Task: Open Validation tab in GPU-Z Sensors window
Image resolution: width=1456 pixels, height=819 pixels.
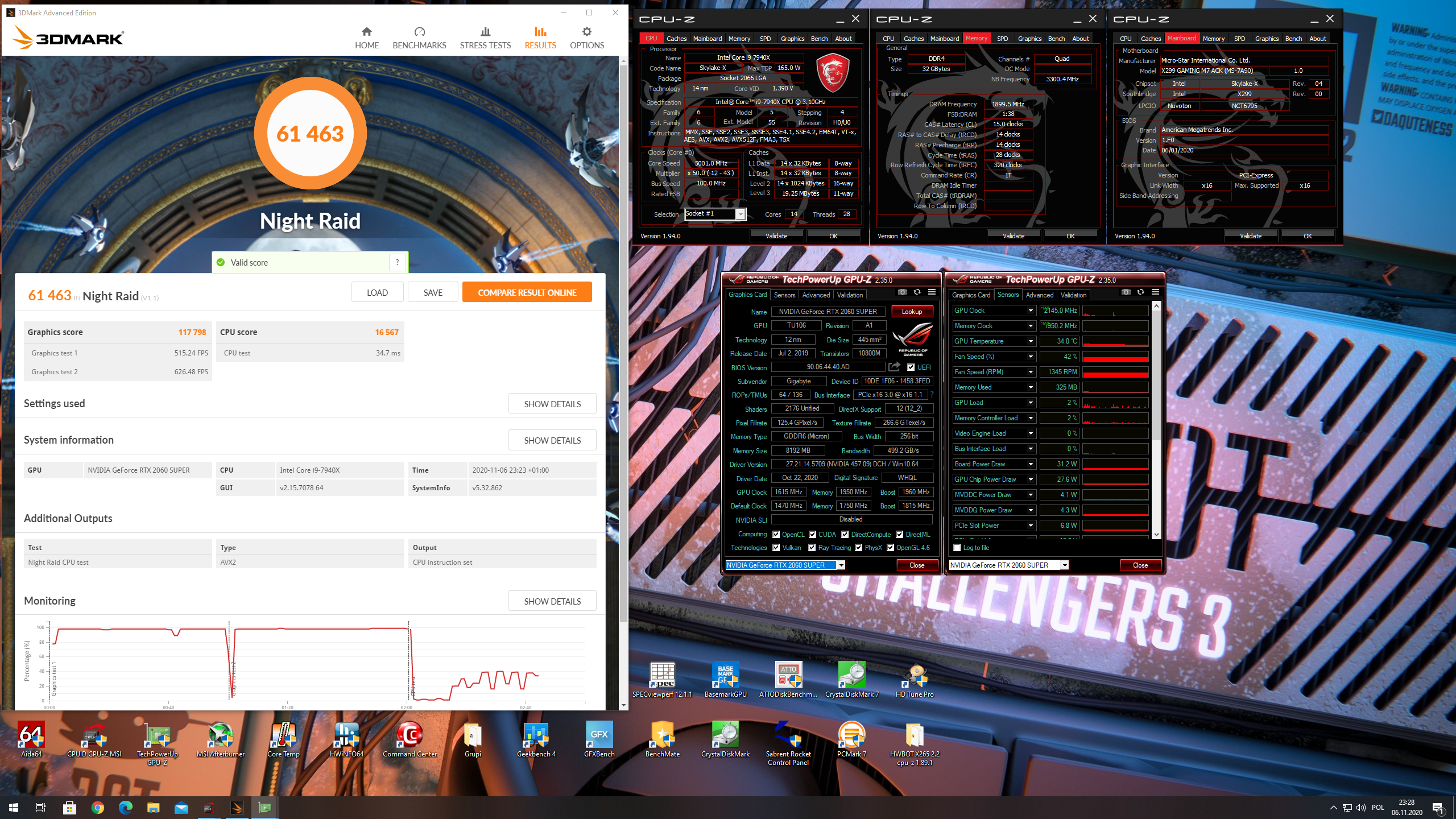Action: (1073, 295)
